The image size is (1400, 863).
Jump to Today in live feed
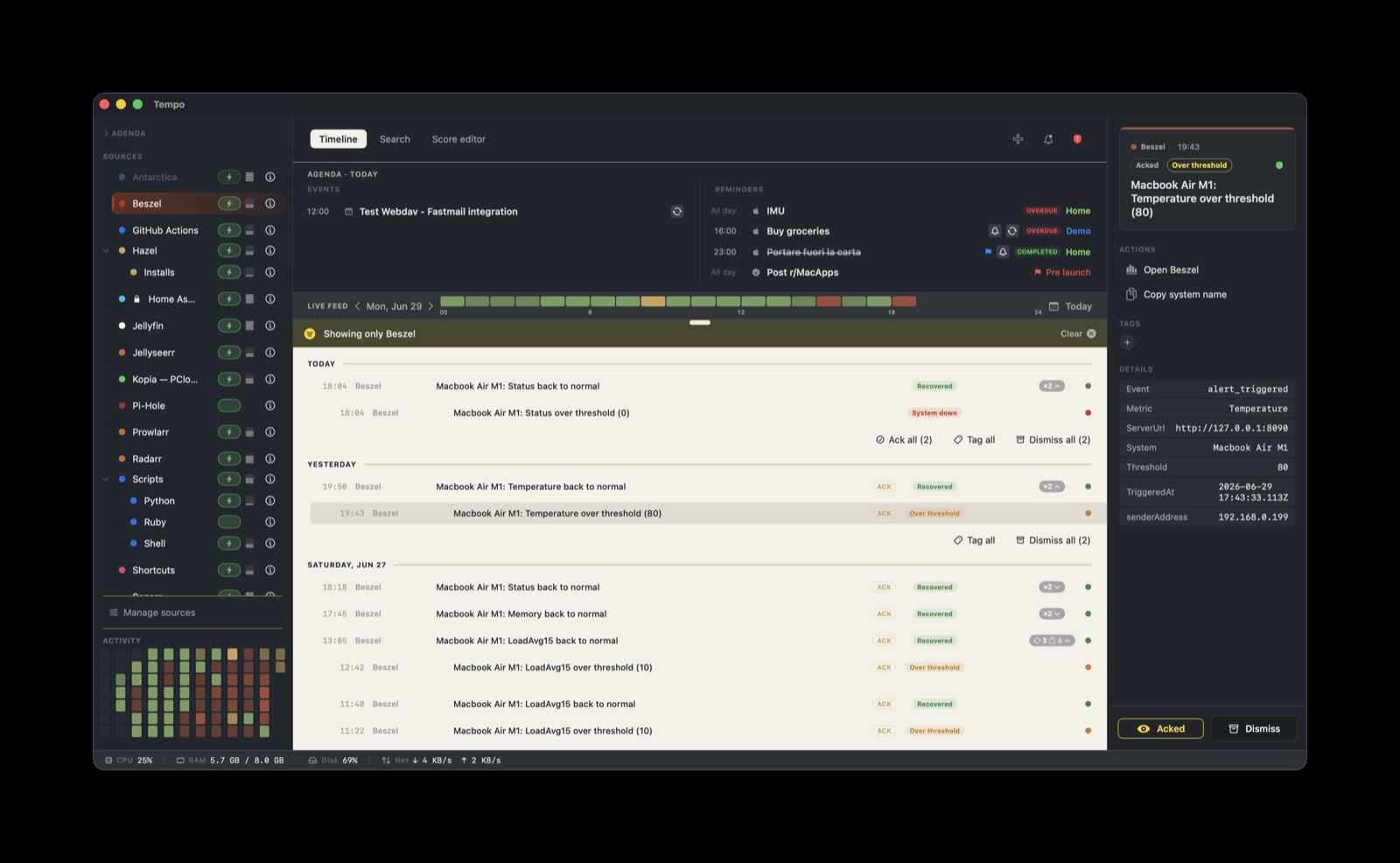point(1071,306)
